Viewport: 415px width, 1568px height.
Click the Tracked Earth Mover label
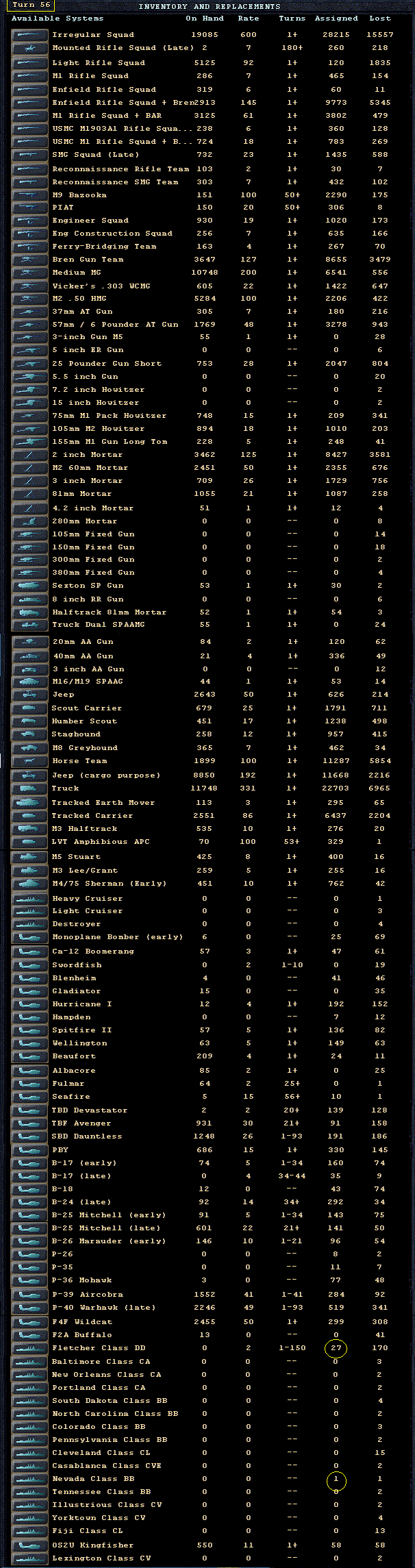(x=103, y=803)
